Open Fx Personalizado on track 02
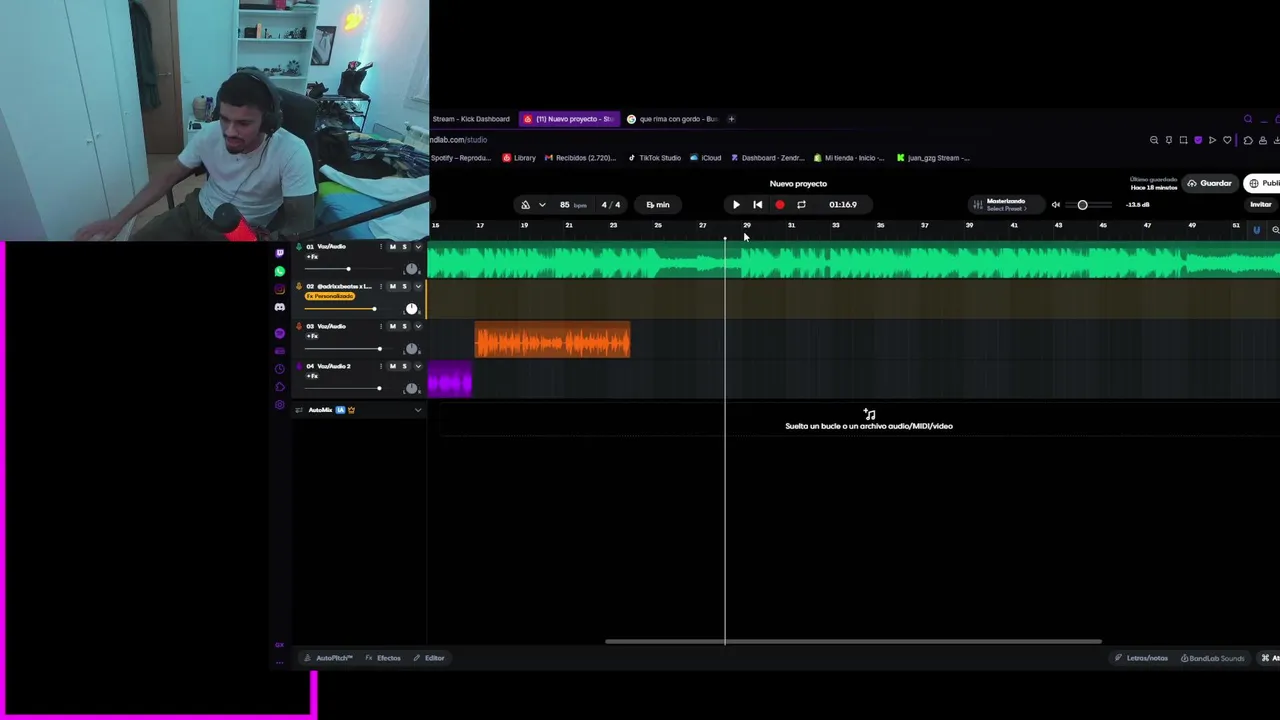The image size is (1280, 720). pyautogui.click(x=330, y=297)
